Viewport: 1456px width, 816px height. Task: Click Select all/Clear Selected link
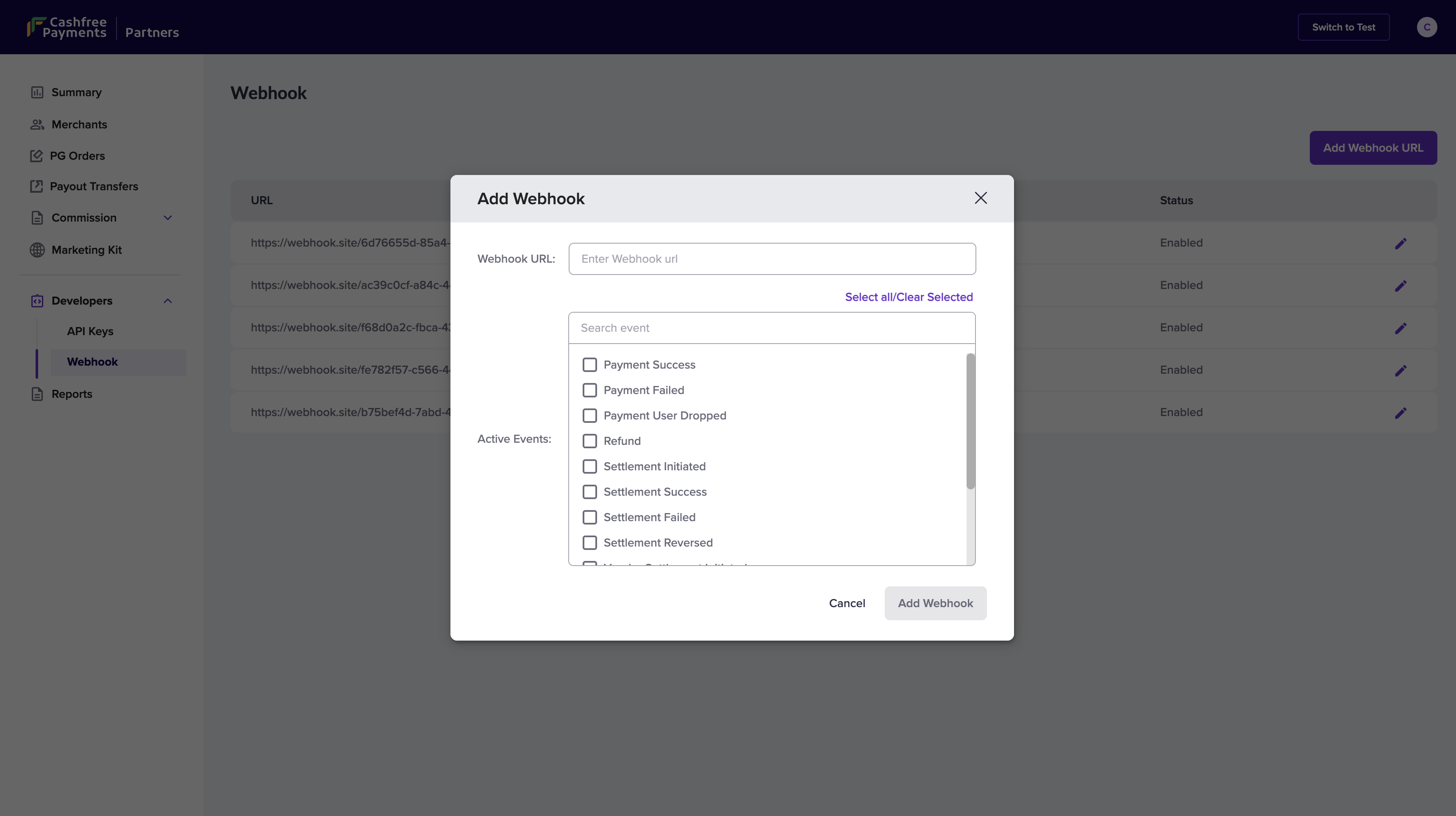tap(908, 297)
